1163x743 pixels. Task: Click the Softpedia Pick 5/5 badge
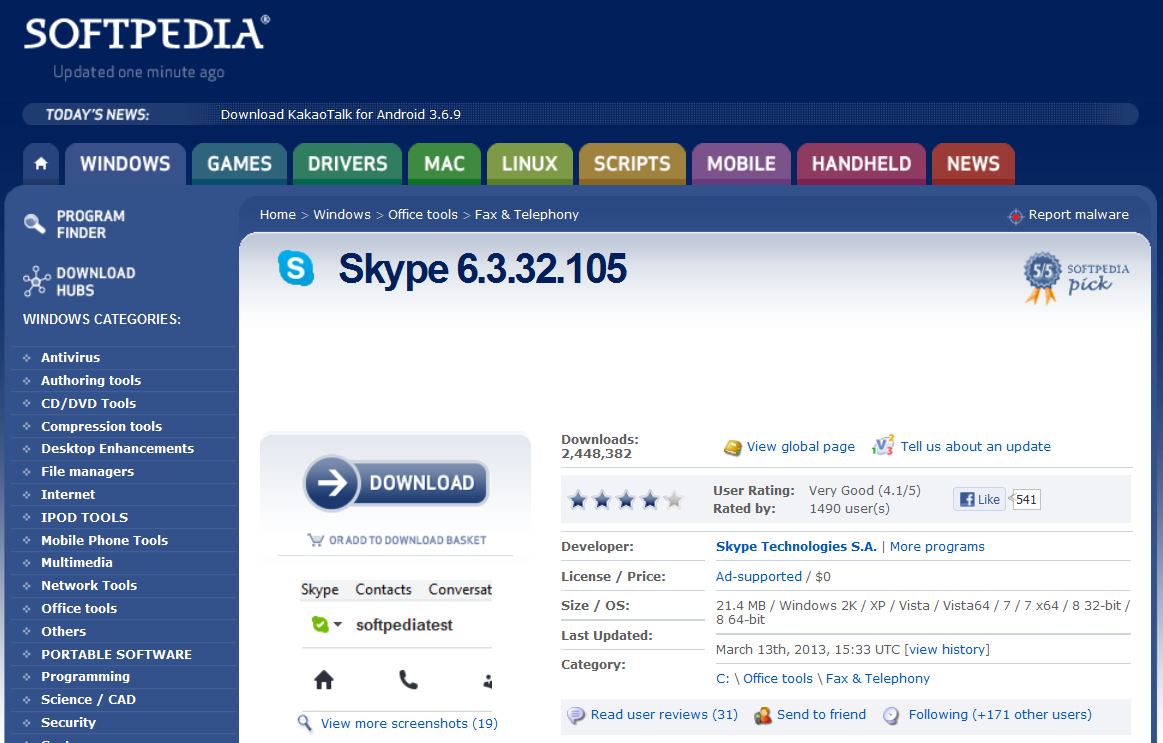(1041, 278)
